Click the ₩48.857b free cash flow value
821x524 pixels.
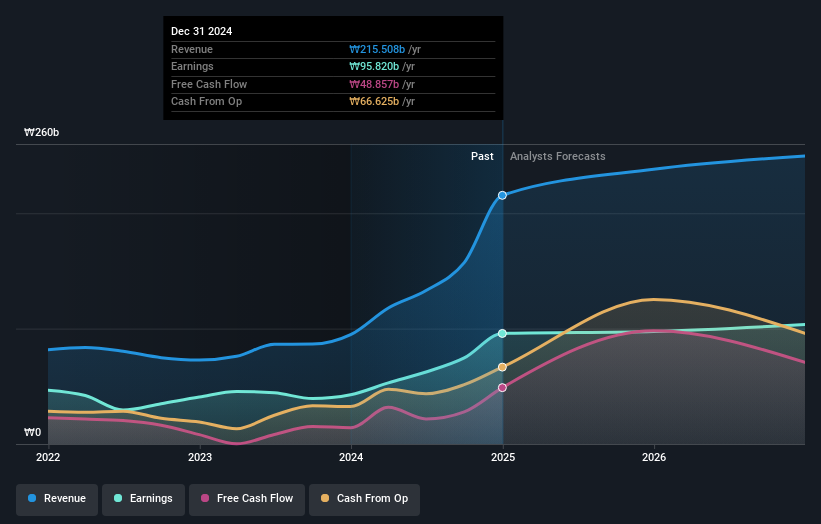point(374,84)
